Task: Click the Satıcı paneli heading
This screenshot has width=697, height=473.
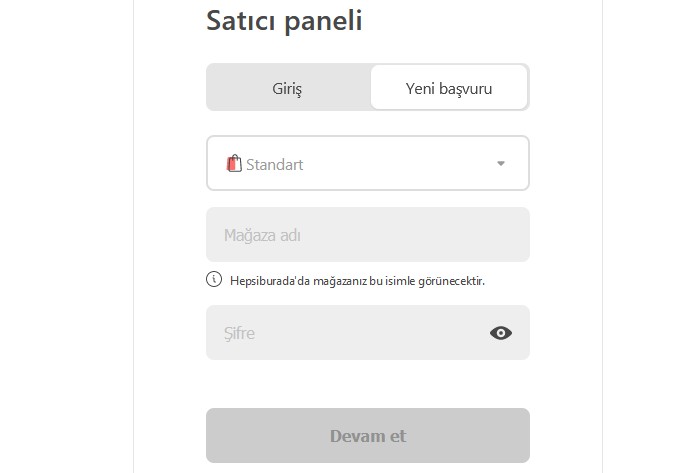Action: [x=284, y=20]
